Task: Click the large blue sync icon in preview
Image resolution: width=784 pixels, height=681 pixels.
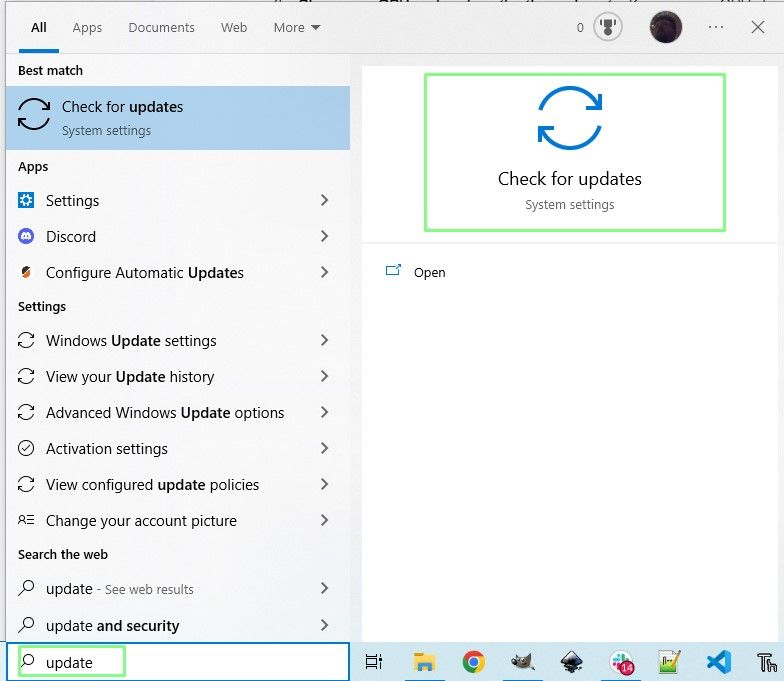Action: [x=570, y=118]
